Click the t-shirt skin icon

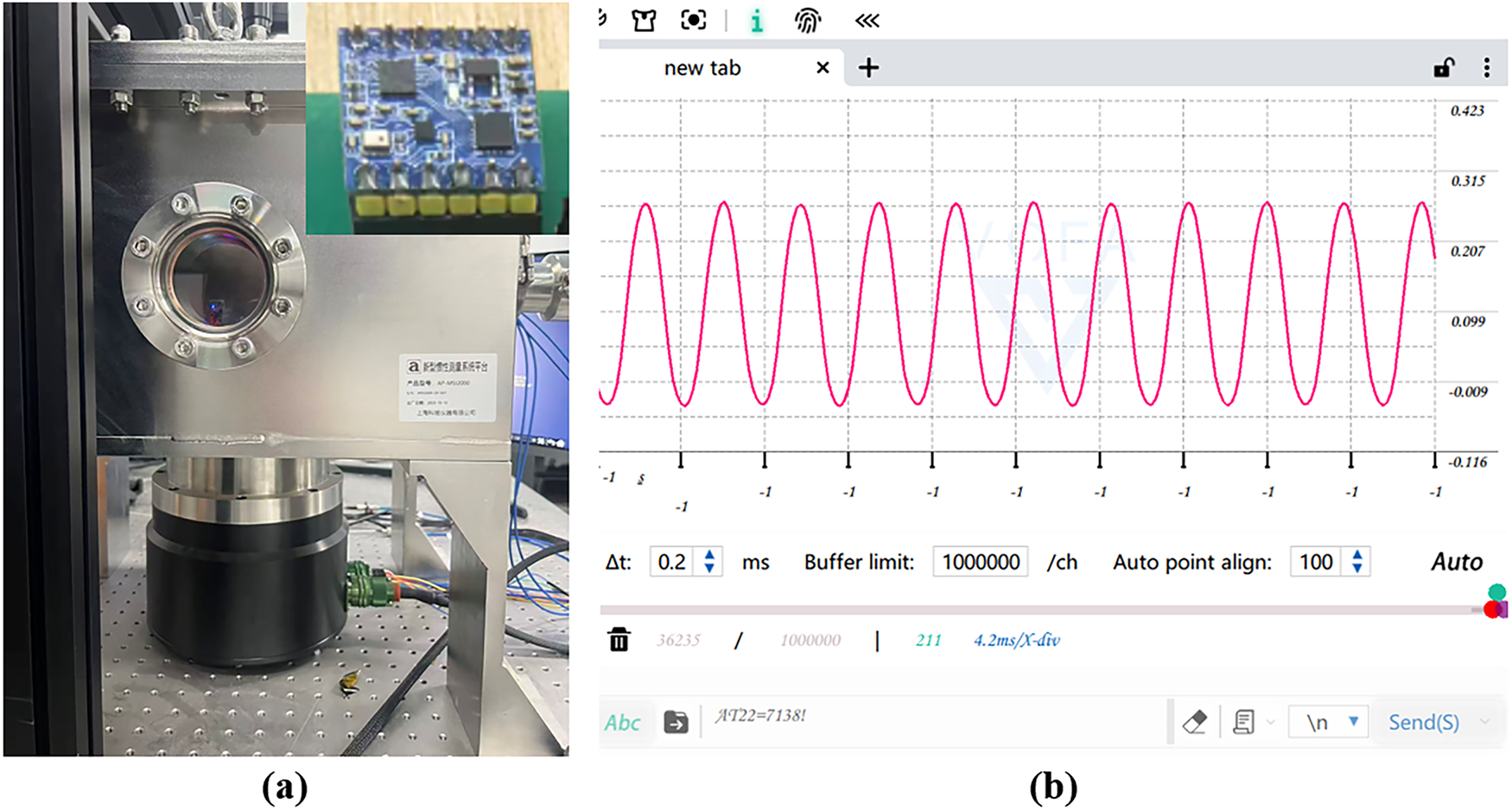coord(644,21)
